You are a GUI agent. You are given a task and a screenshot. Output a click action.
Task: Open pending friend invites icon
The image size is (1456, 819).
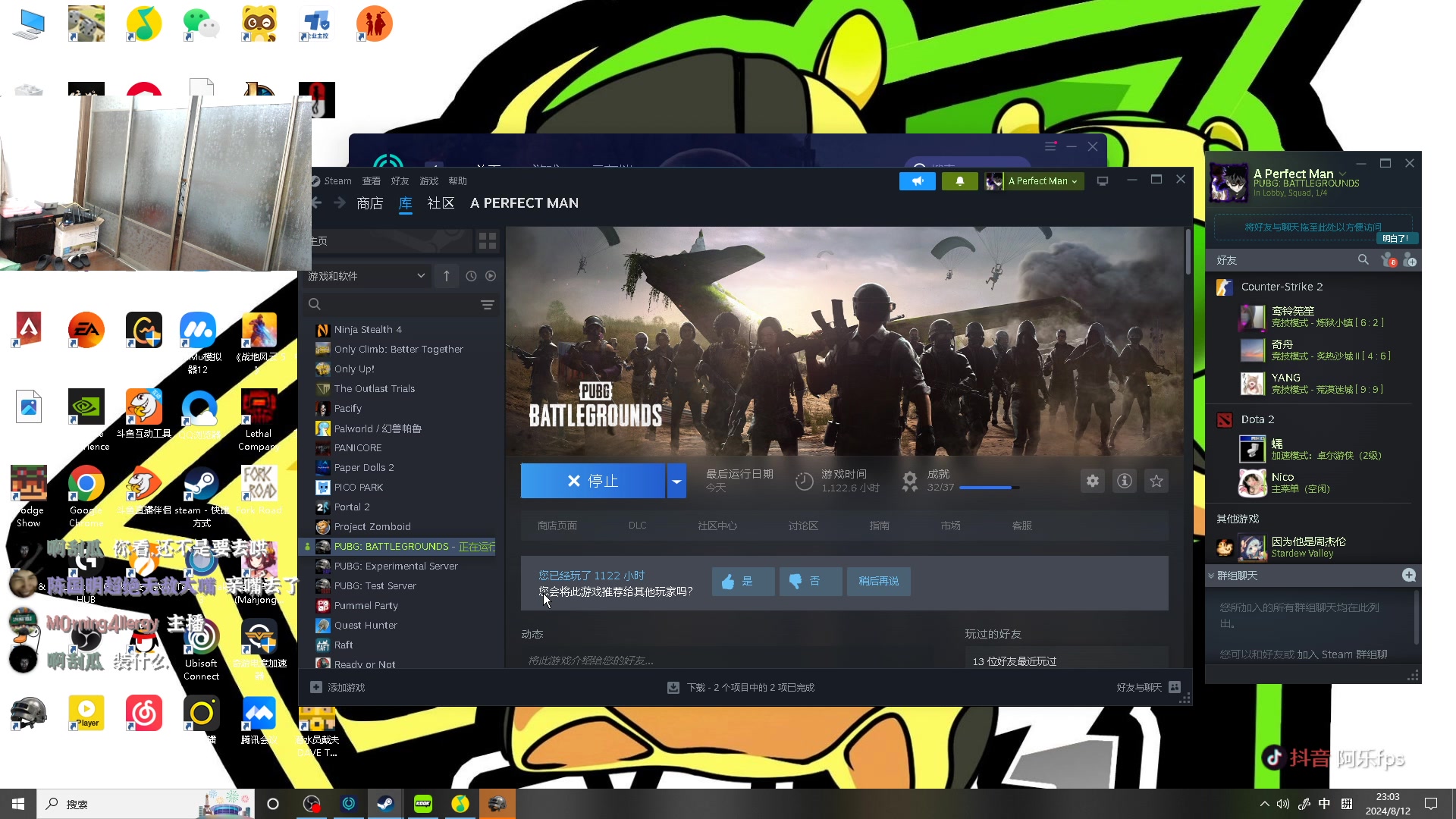click(1389, 260)
